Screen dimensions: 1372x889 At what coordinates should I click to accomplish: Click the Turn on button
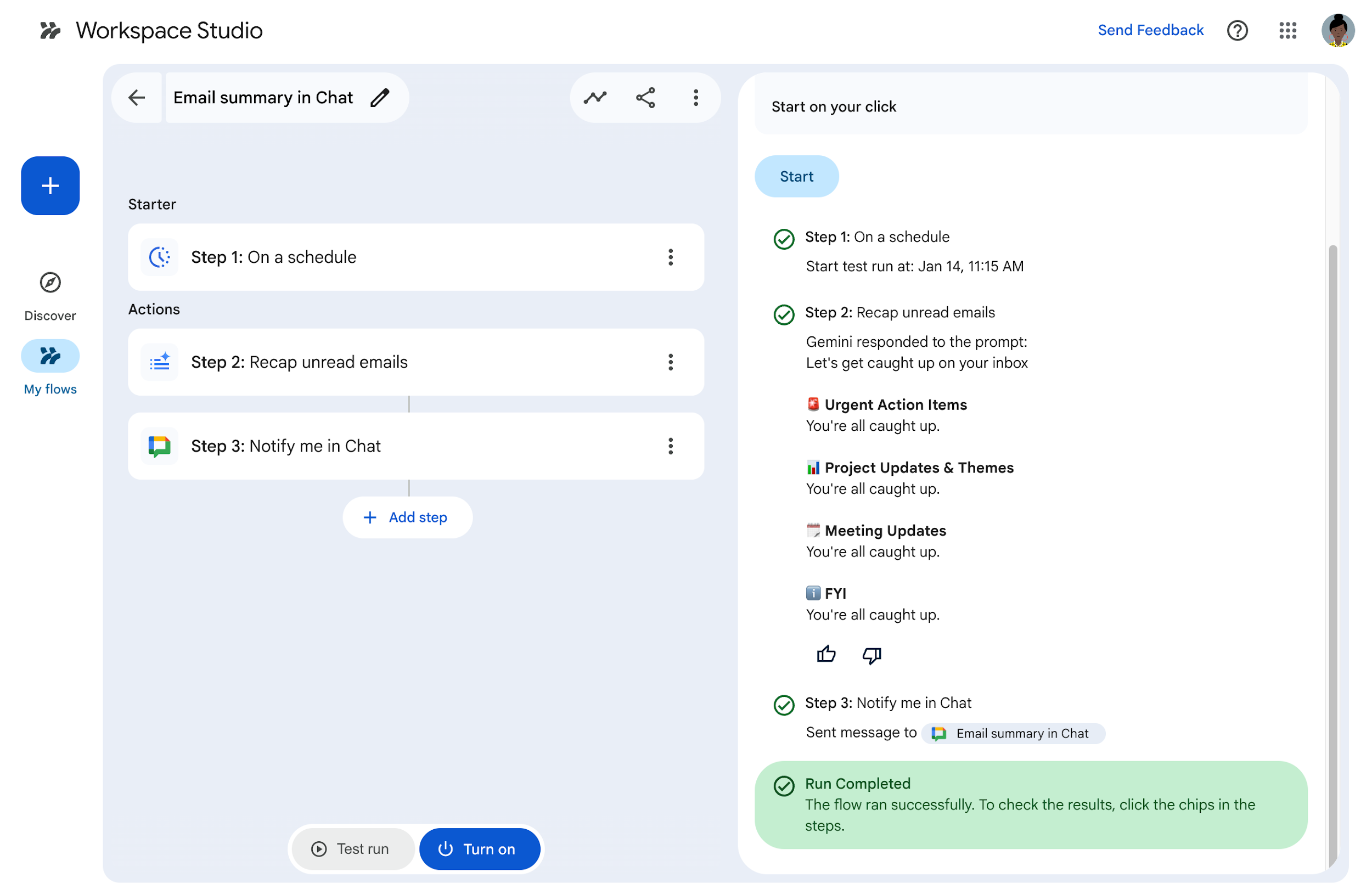click(x=479, y=848)
